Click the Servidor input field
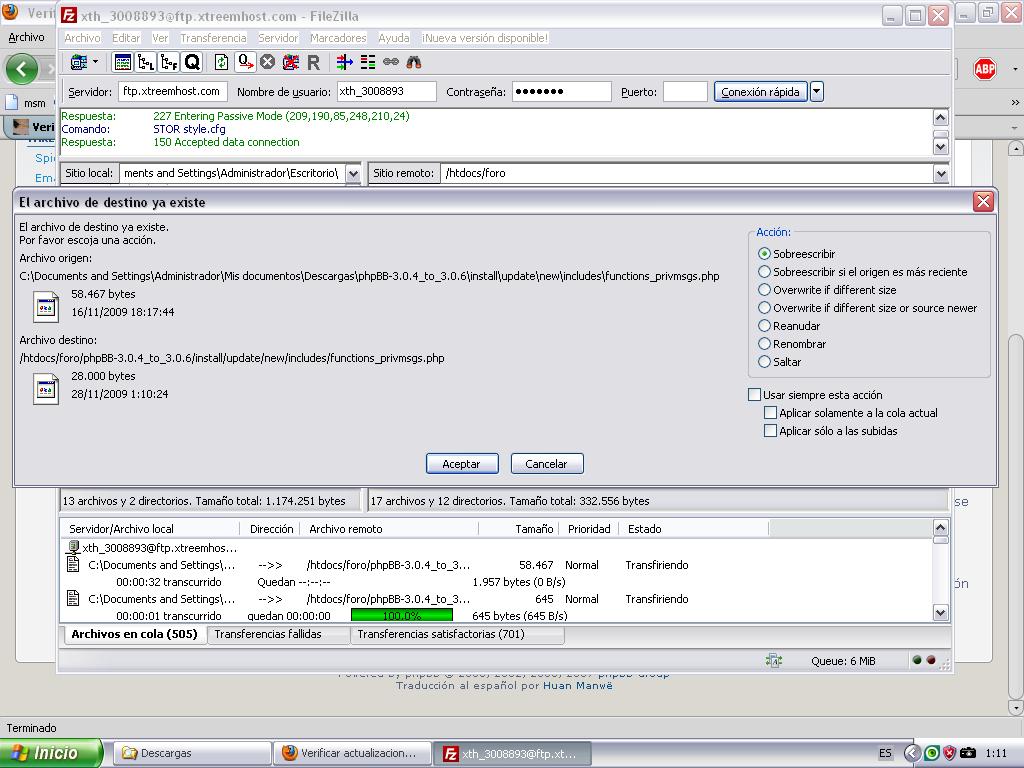This screenshot has height=768, width=1024. pyautogui.click(x=172, y=91)
